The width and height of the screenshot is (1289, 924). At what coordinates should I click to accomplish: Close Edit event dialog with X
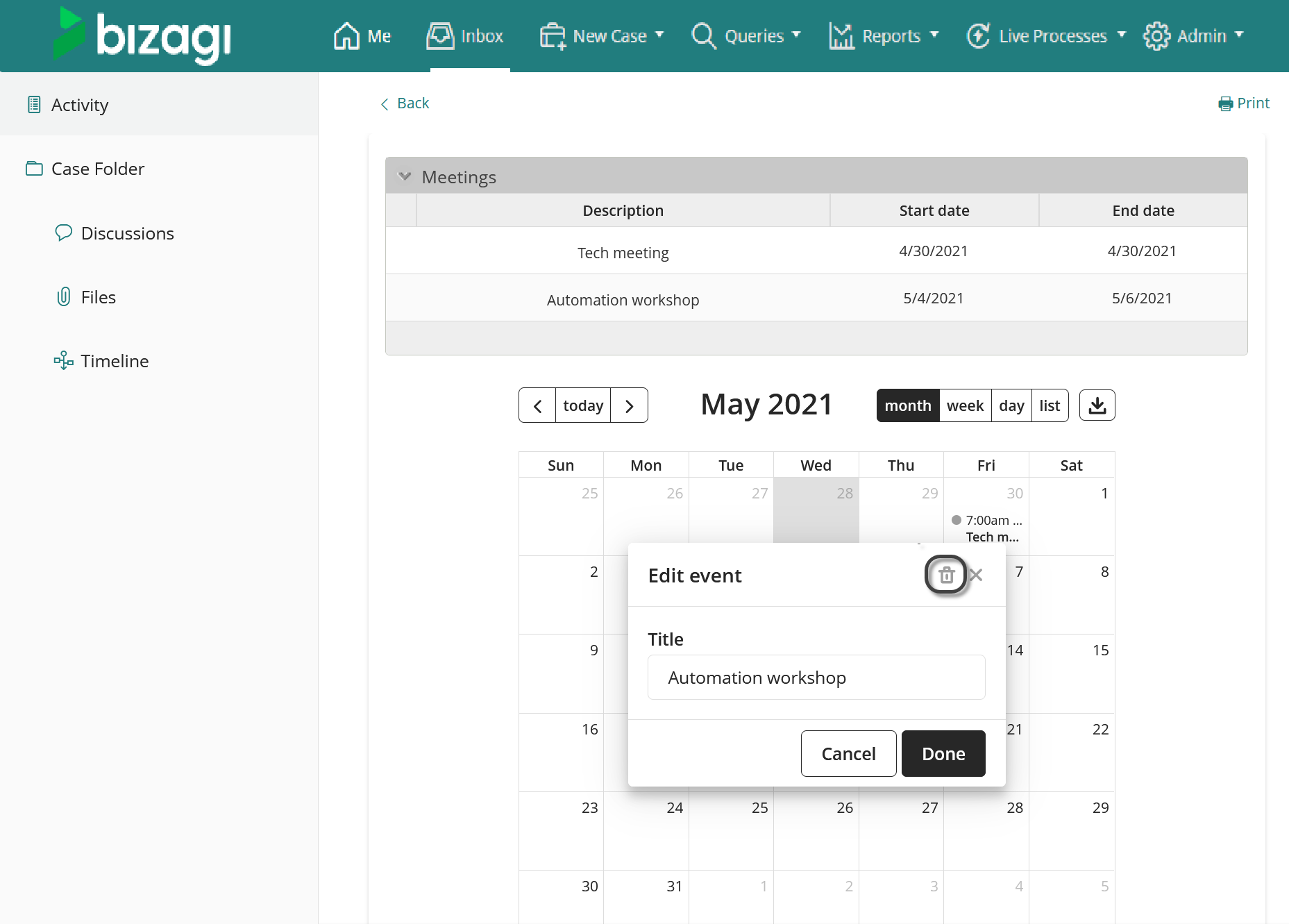[x=976, y=575]
